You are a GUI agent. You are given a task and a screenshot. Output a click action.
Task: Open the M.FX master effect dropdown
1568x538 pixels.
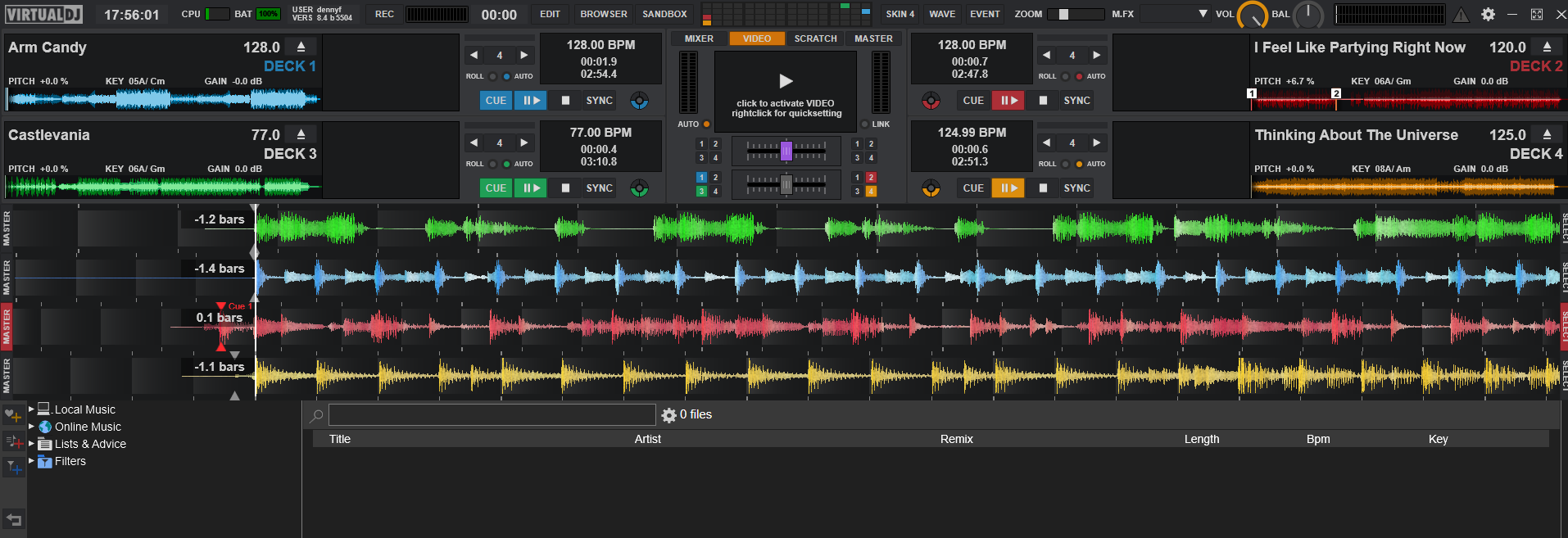(x=1175, y=14)
